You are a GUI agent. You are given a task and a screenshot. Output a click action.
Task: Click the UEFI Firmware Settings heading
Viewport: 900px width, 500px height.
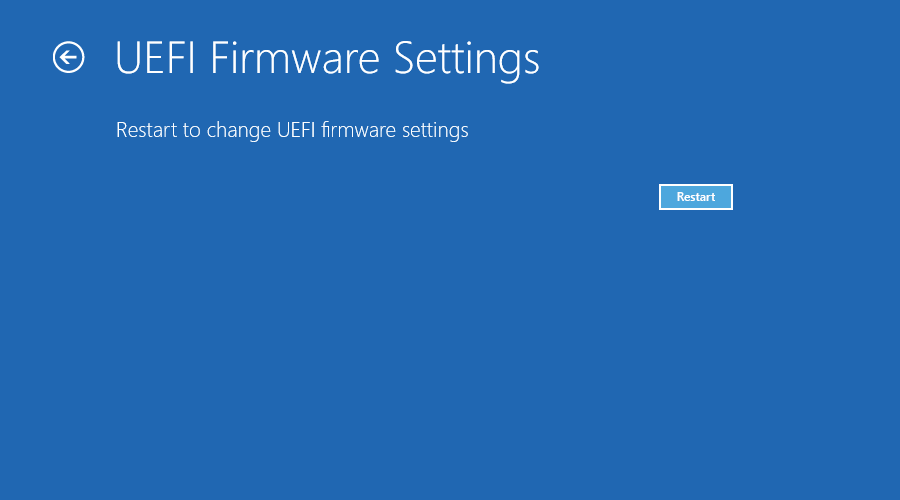tap(327, 59)
